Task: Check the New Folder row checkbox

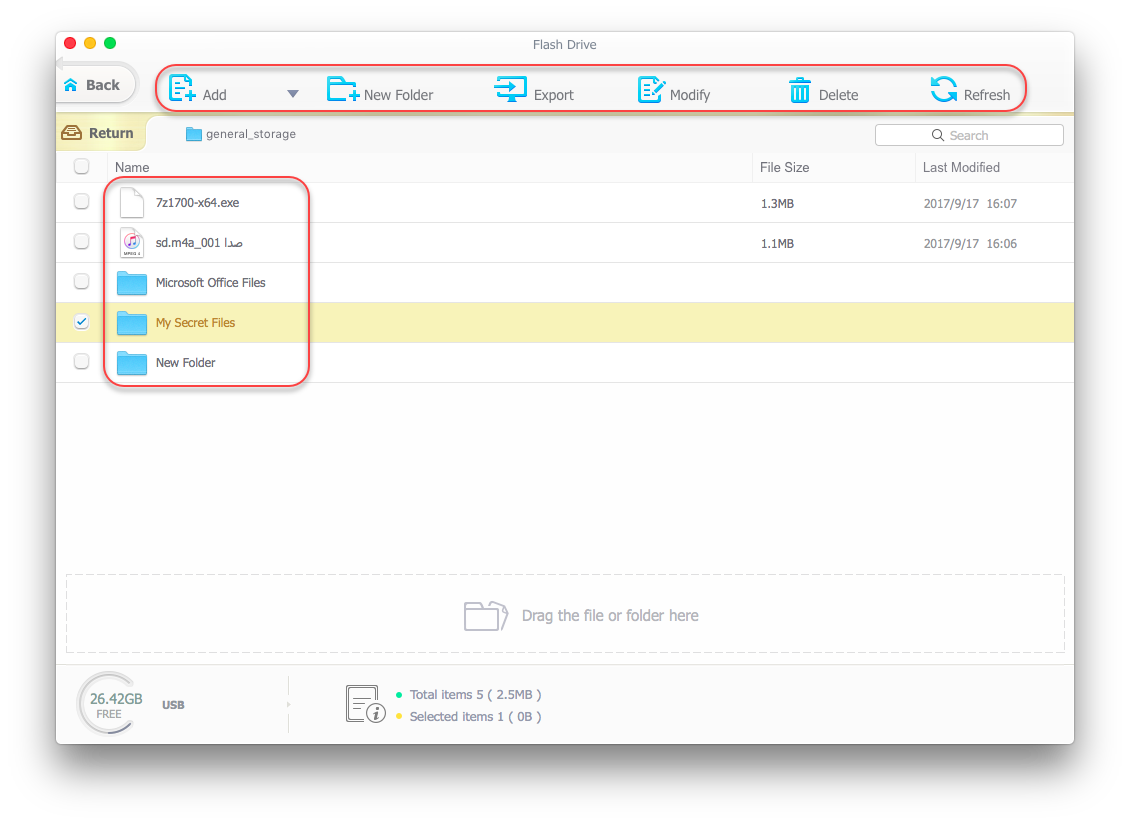Action: [81, 361]
